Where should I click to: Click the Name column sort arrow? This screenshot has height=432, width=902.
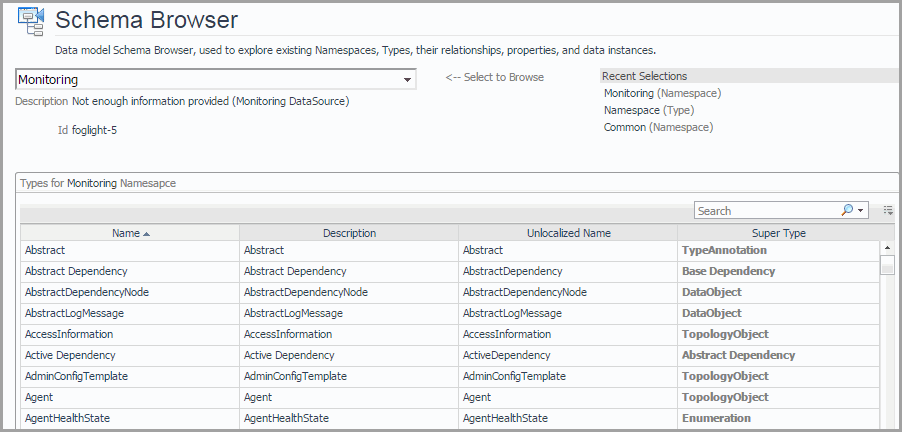tap(147, 234)
